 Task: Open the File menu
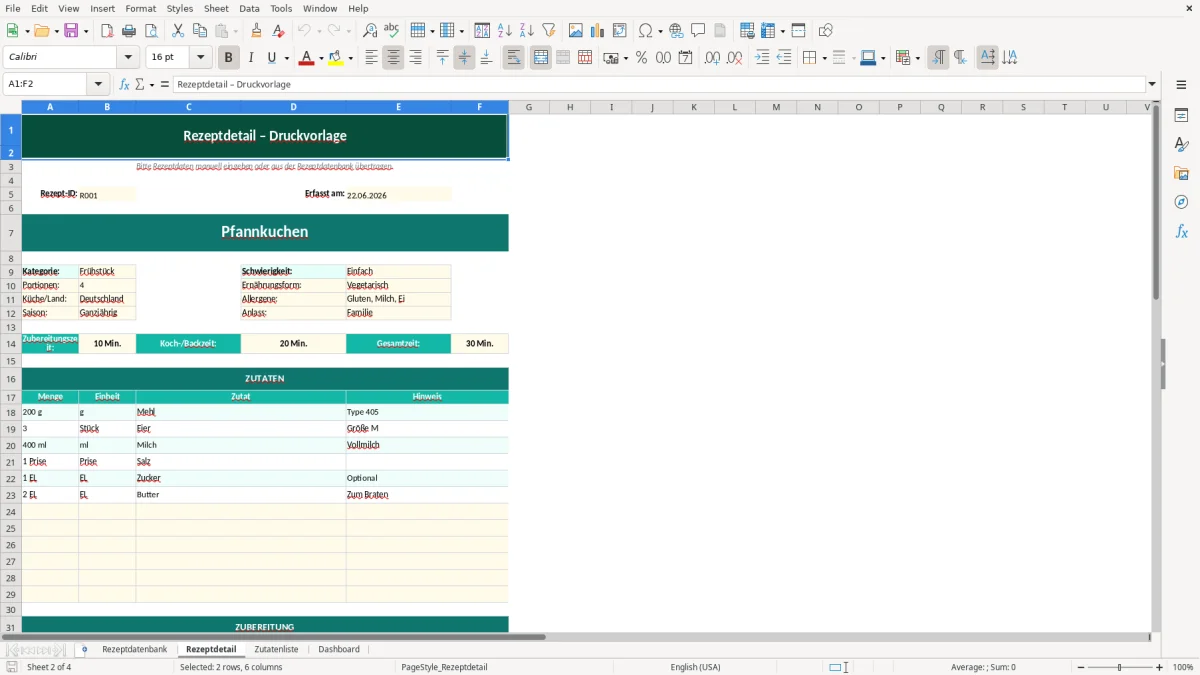click(x=12, y=8)
